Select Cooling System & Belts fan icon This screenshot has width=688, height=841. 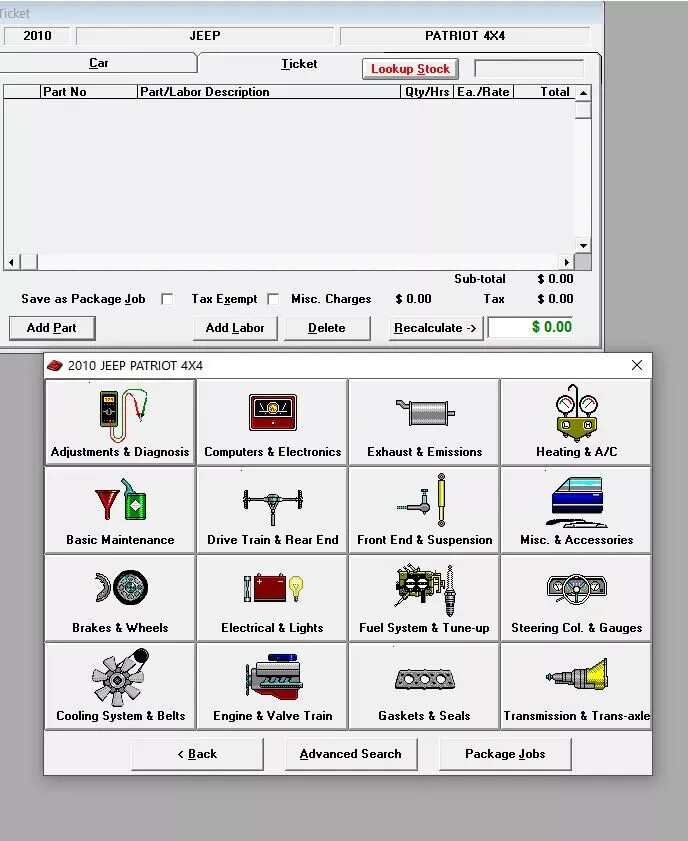(120, 677)
